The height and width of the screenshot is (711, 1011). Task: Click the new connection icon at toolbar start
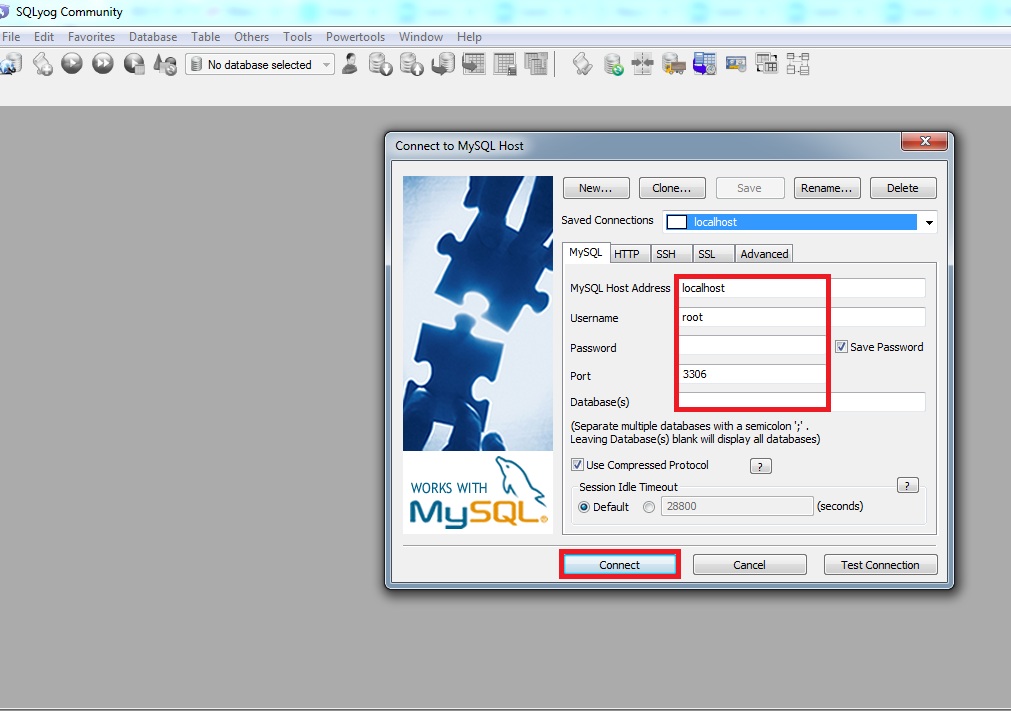coord(9,64)
